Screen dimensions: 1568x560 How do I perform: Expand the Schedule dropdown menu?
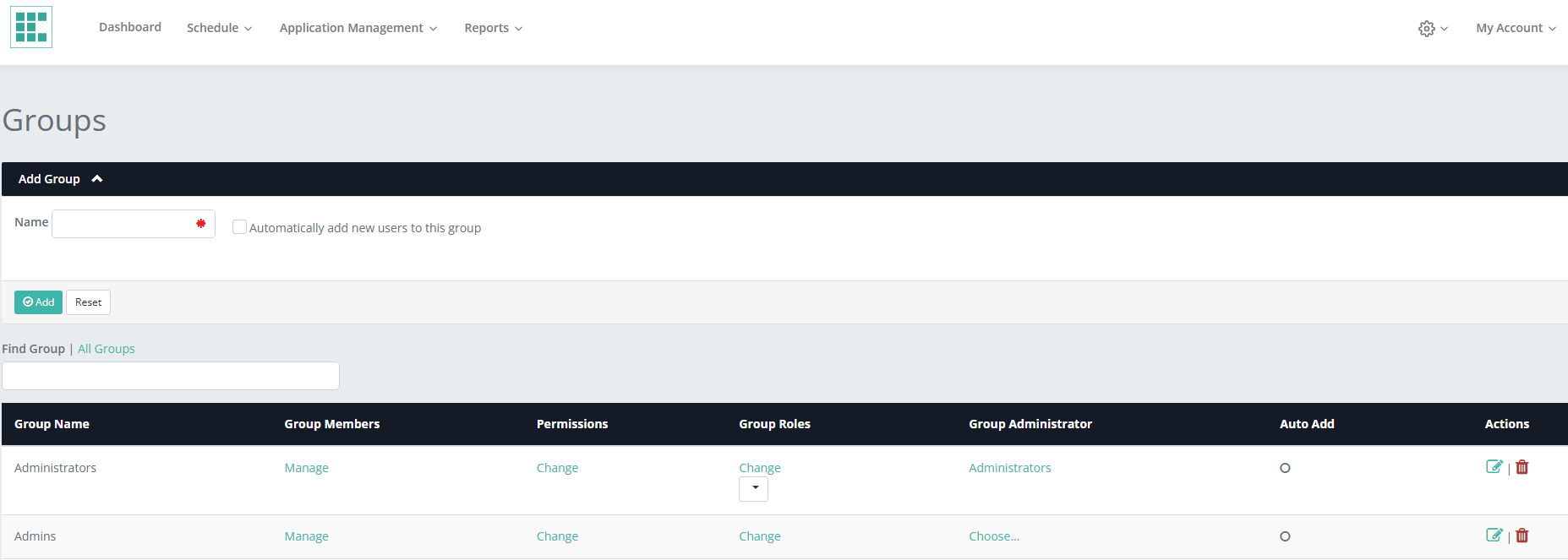pos(219,28)
